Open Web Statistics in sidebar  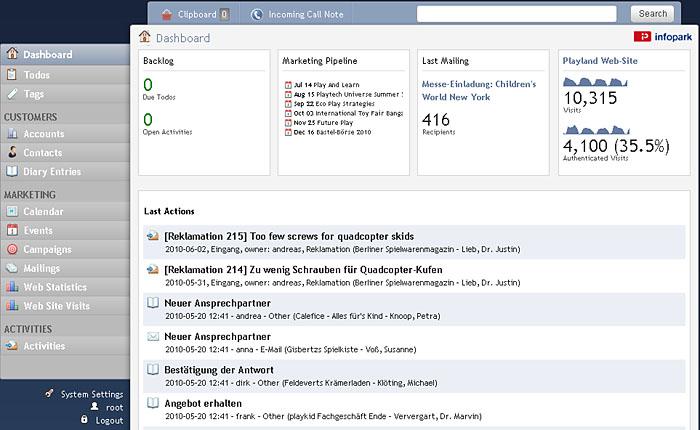65,287
